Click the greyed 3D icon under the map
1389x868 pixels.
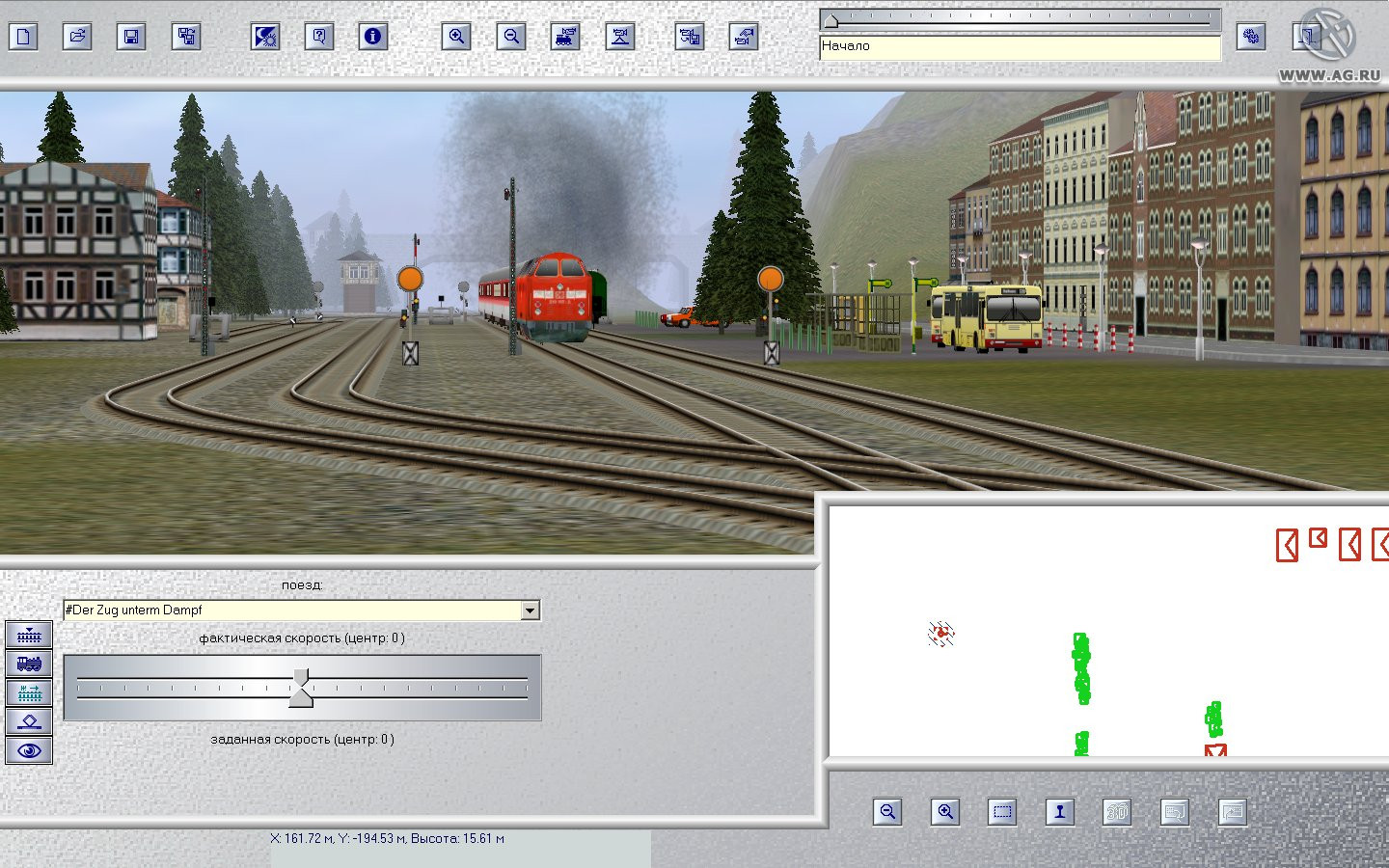(x=1117, y=812)
